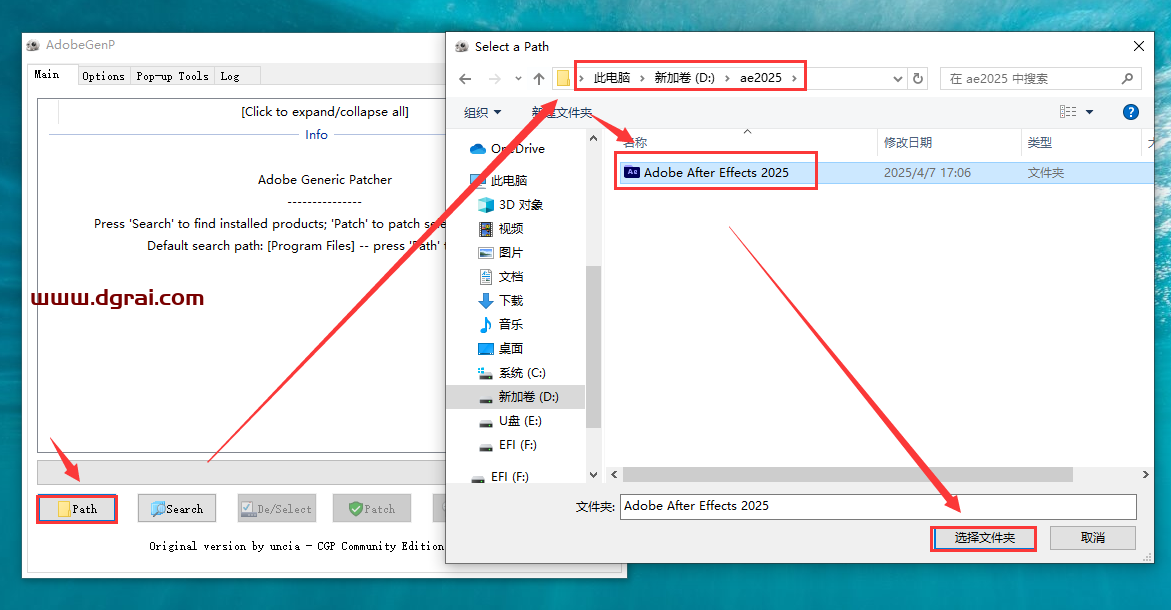Click the horizontal scrollbar left arrow
The width and height of the screenshot is (1171, 610).
point(615,474)
